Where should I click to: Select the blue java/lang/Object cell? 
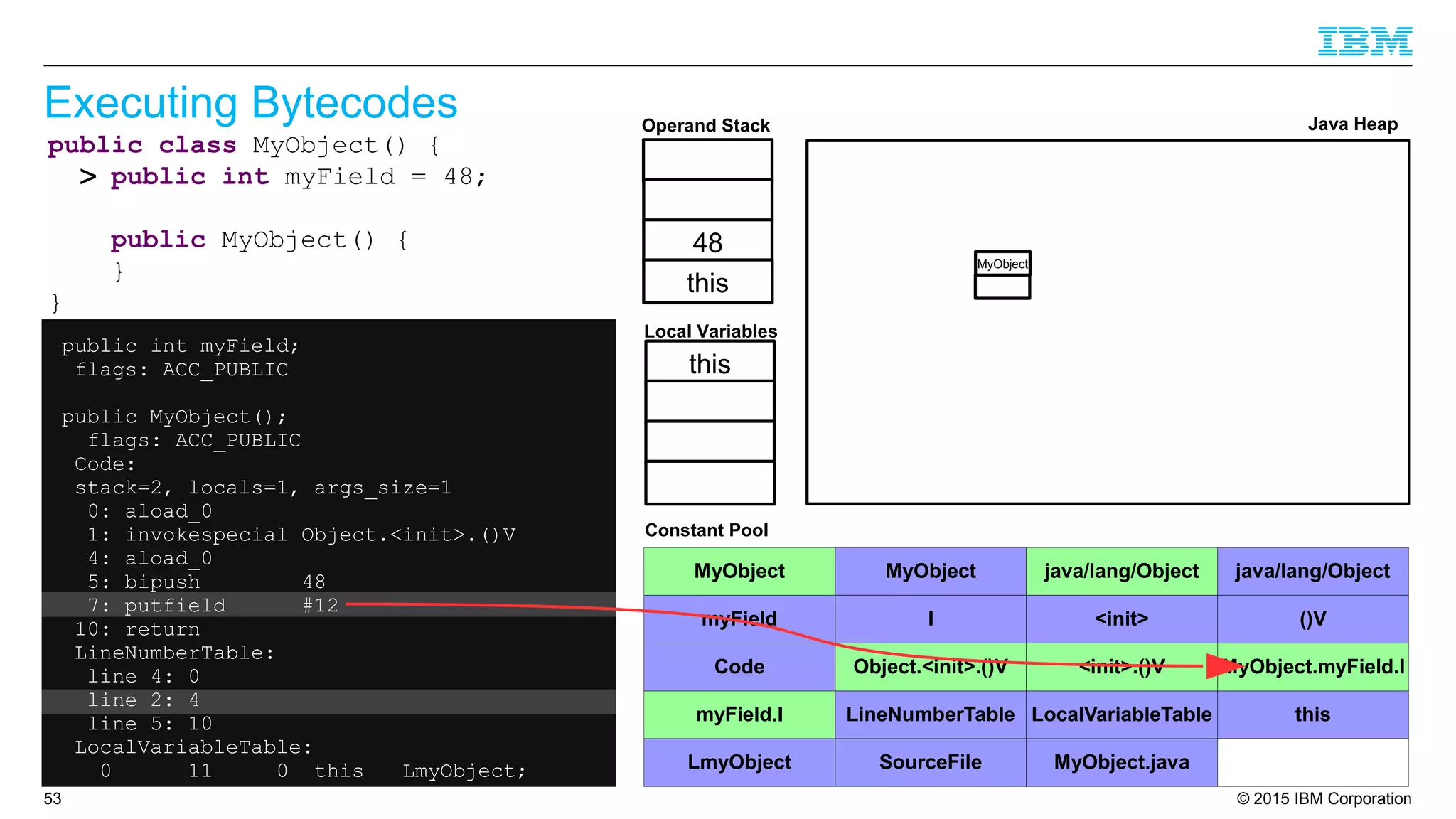point(1313,572)
